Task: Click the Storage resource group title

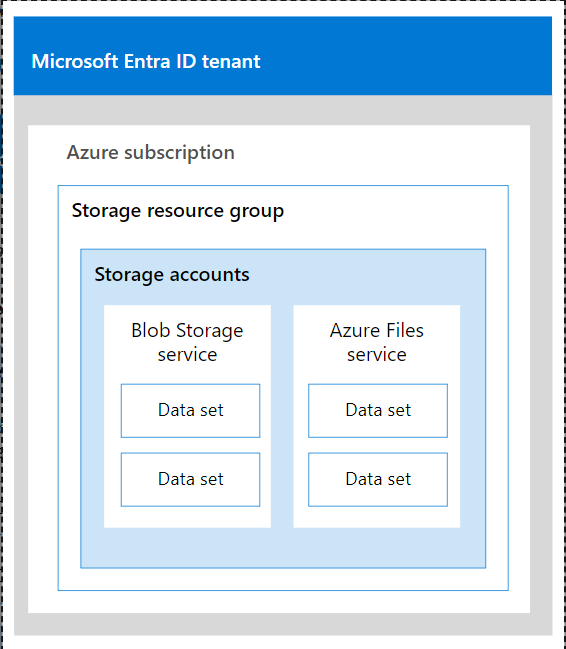Action: pyautogui.click(x=178, y=211)
